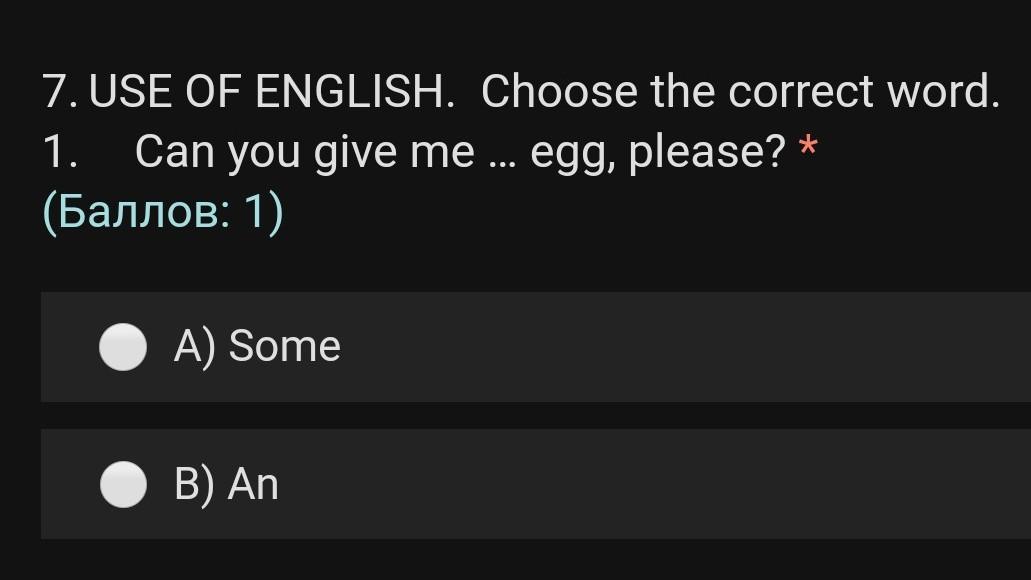This screenshot has height=580, width=1031.
Task: Click the word 'egg' in question
Action: pyautogui.click(x=565, y=153)
